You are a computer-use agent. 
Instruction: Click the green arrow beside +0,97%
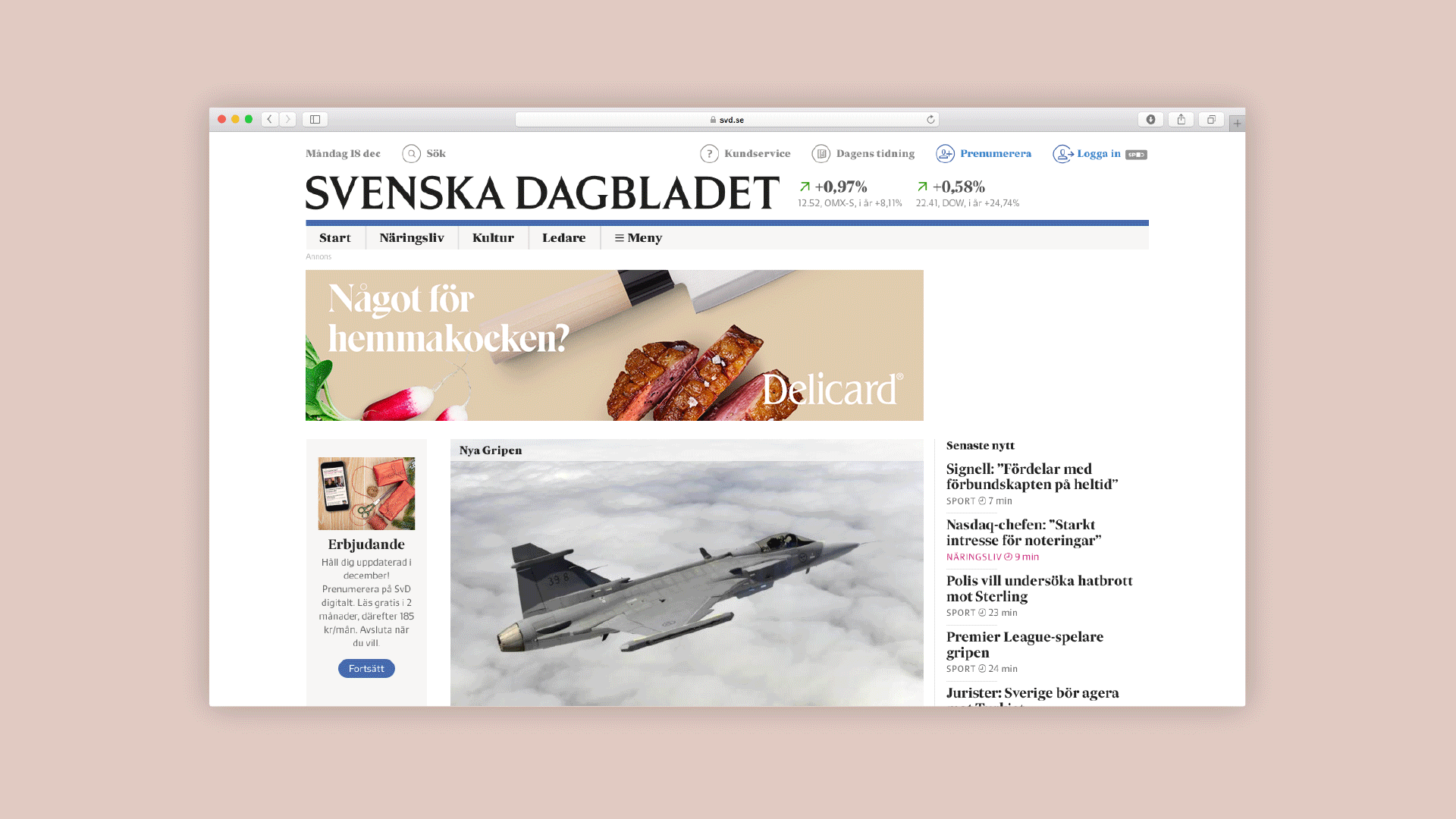coord(805,187)
